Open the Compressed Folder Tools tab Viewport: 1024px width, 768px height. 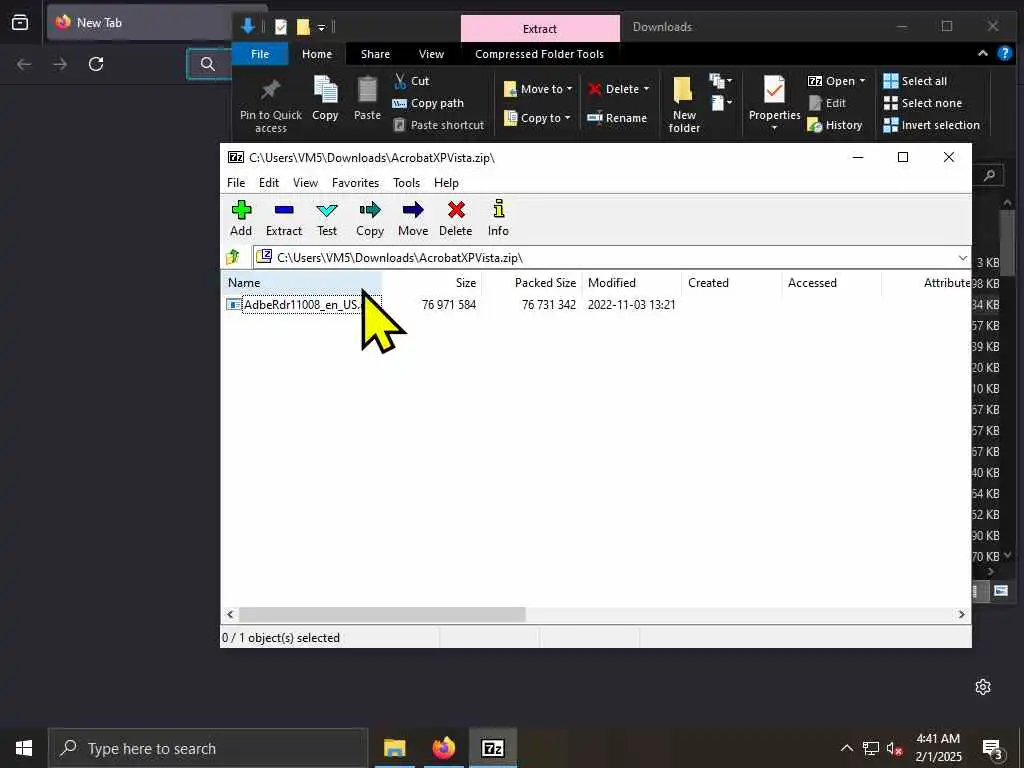pos(539,54)
